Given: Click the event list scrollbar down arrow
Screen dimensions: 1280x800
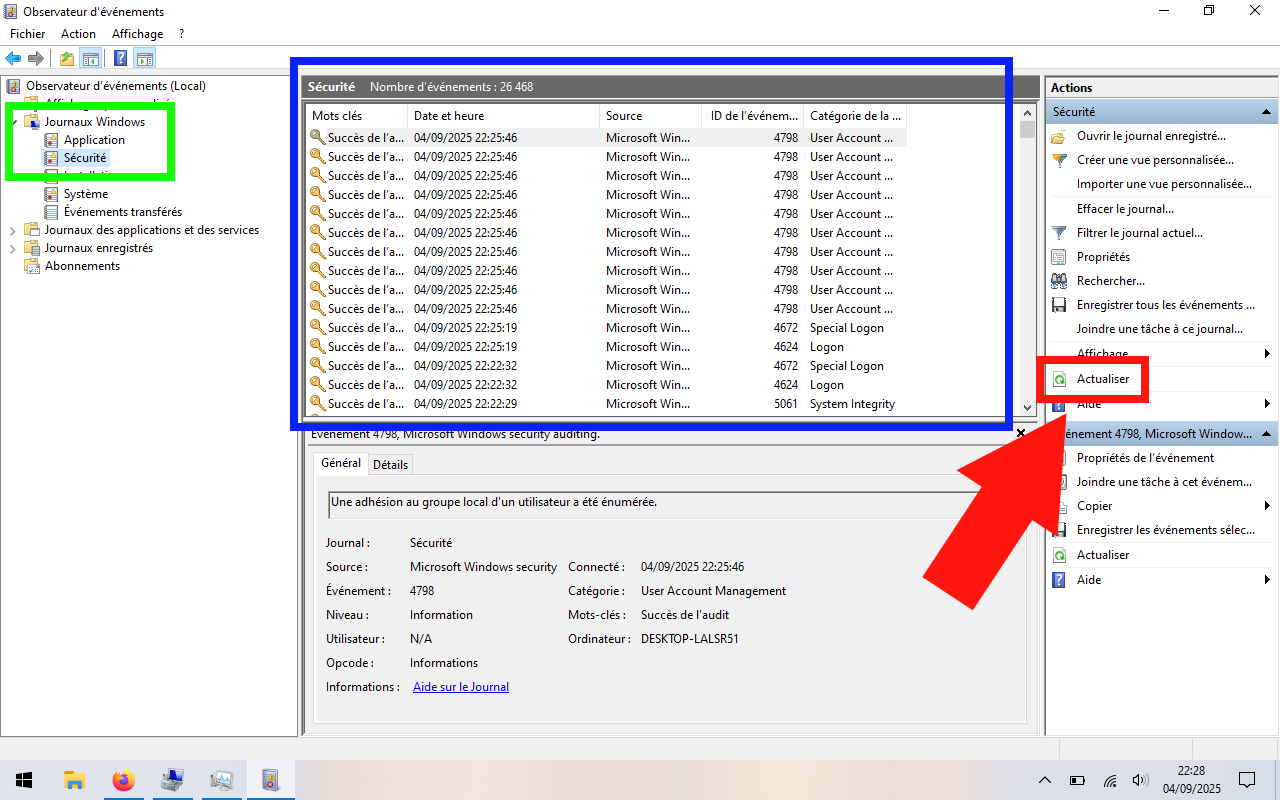Looking at the screenshot, I should (x=1026, y=408).
